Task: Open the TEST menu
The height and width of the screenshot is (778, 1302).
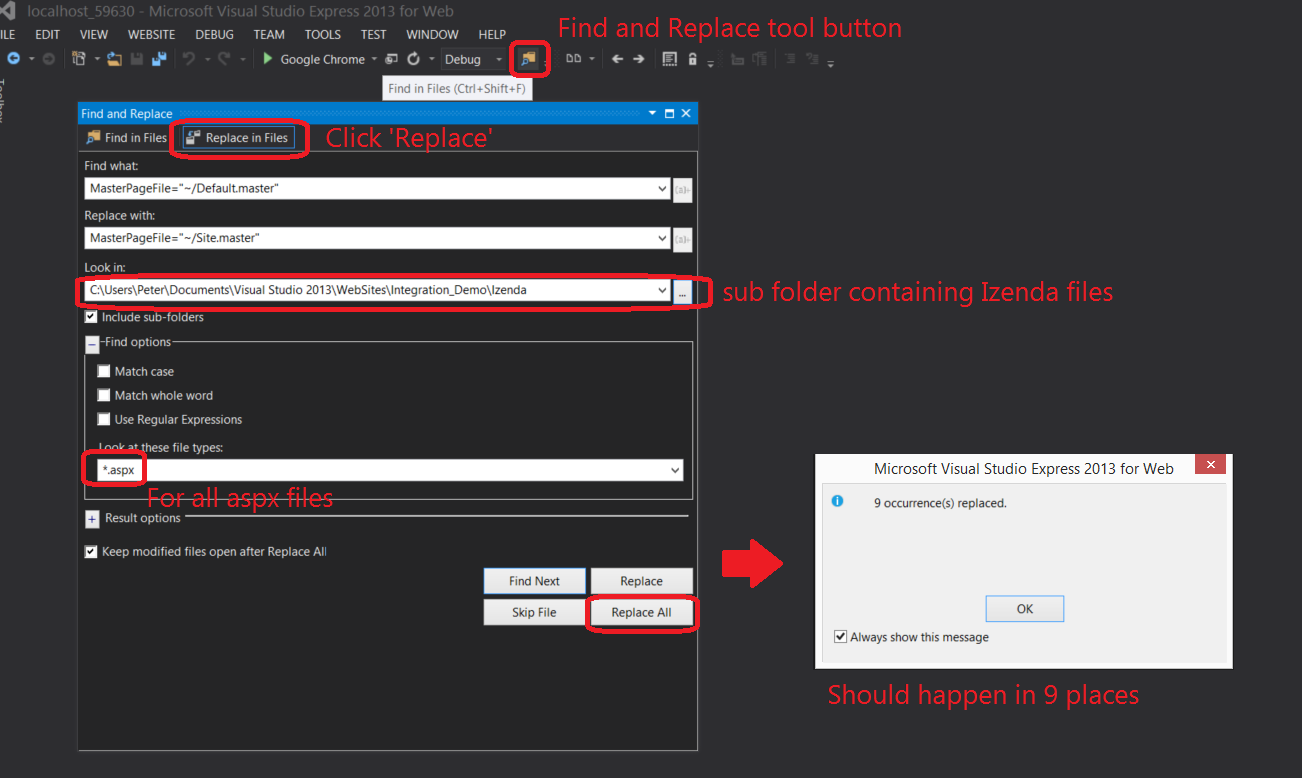Action: (x=374, y=34)
